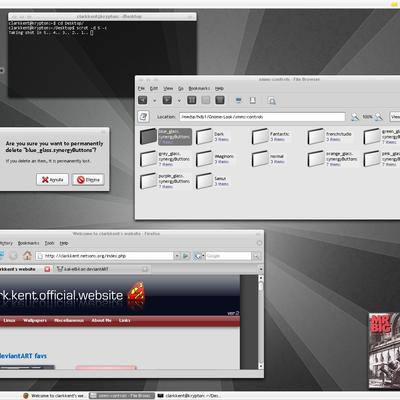Reload the File Browser folder view
This screenshot has height=400, width=400.
pyautogui.click(x=220, y=100)
